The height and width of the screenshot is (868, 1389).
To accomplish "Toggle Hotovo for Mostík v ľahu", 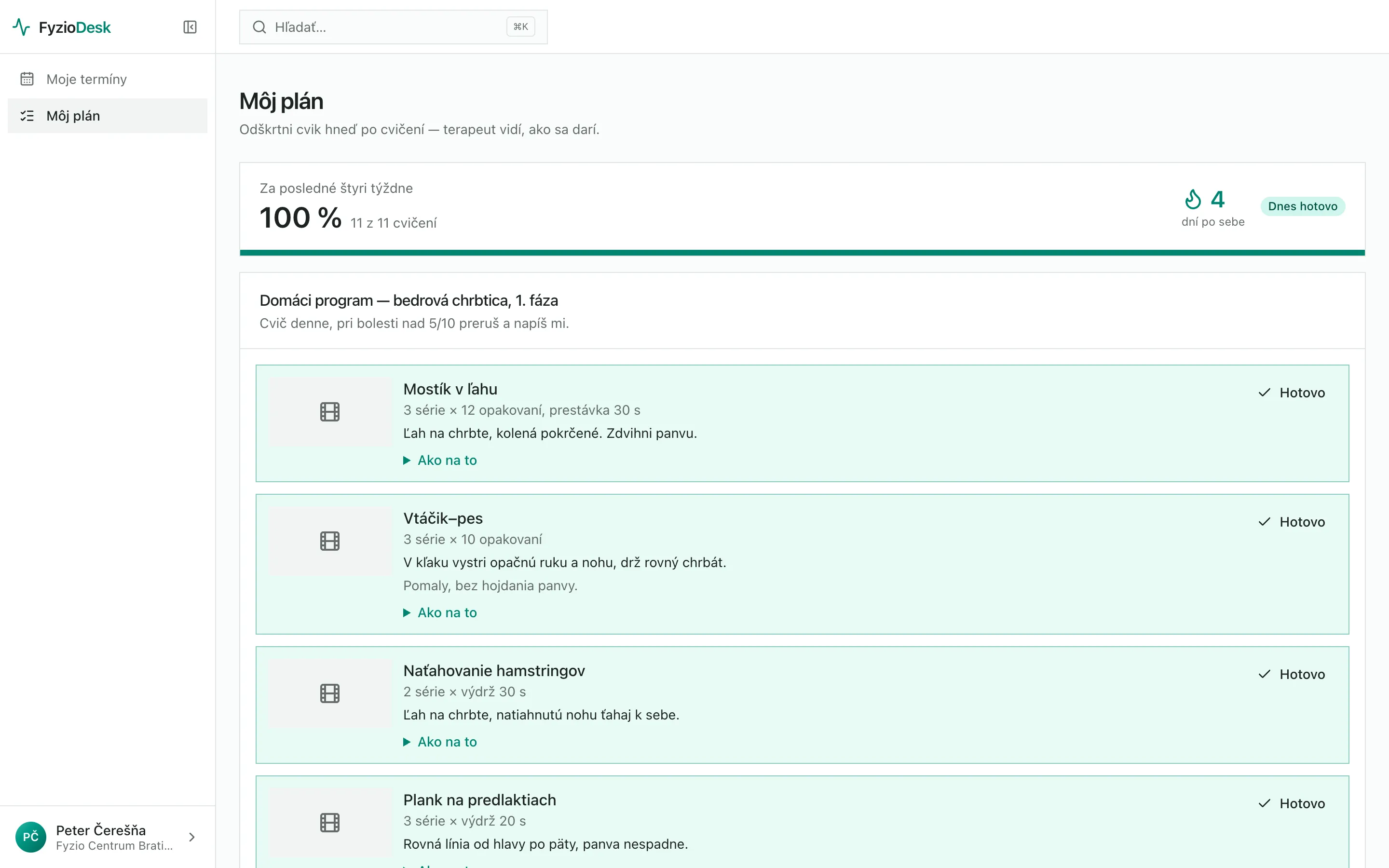I will (1292, 393).
